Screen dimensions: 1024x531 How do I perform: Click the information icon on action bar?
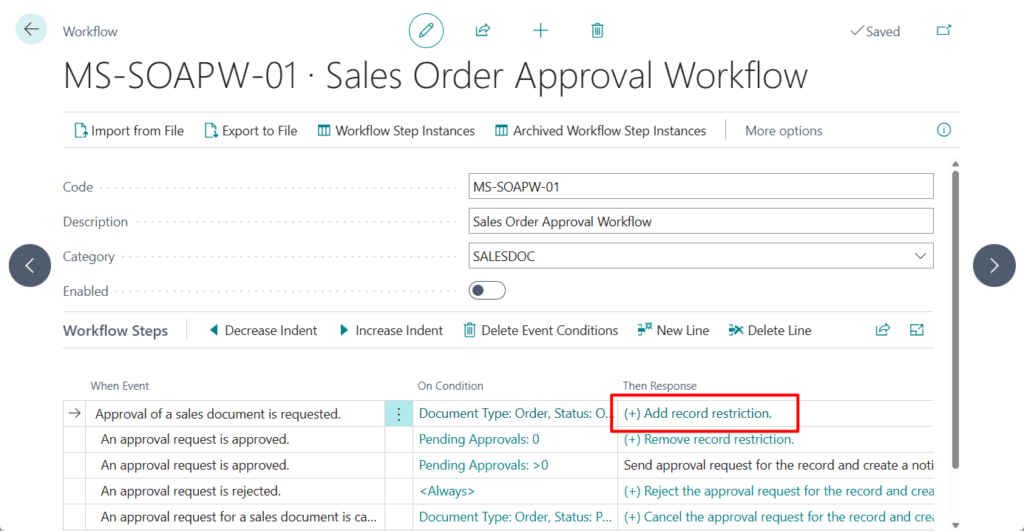coord(943,130)
